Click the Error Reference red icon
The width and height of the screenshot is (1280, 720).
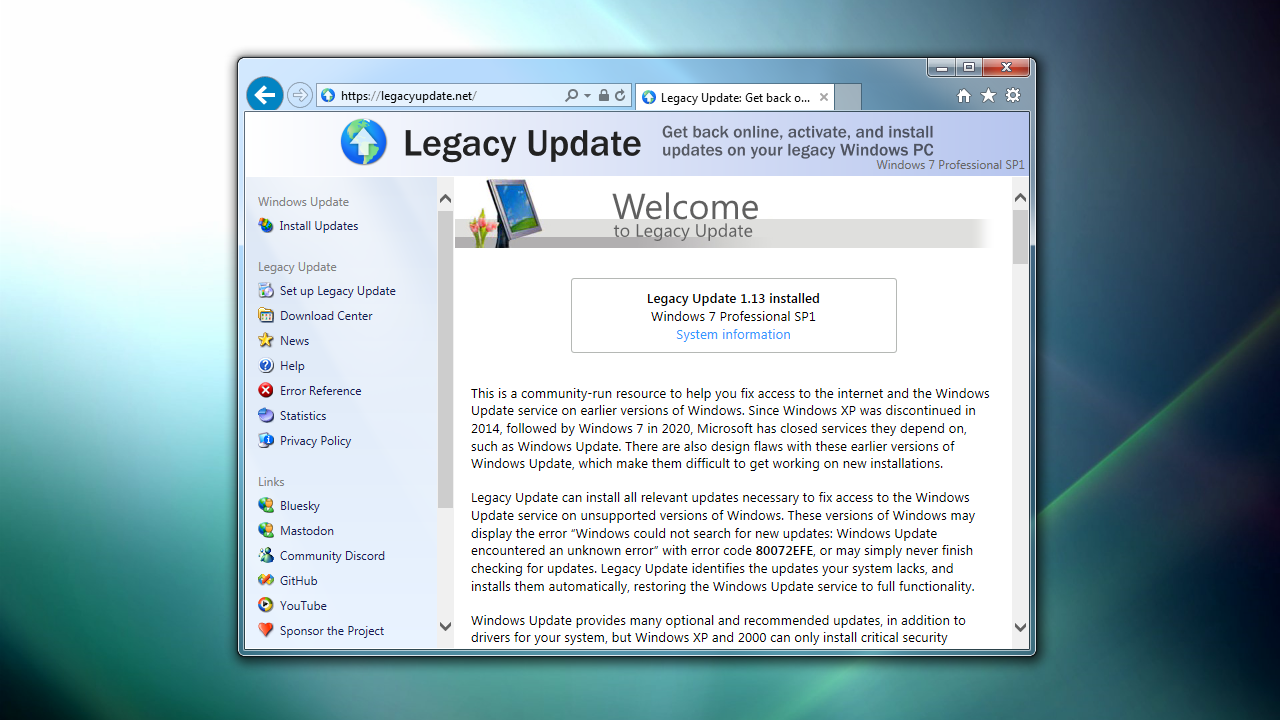265,390
